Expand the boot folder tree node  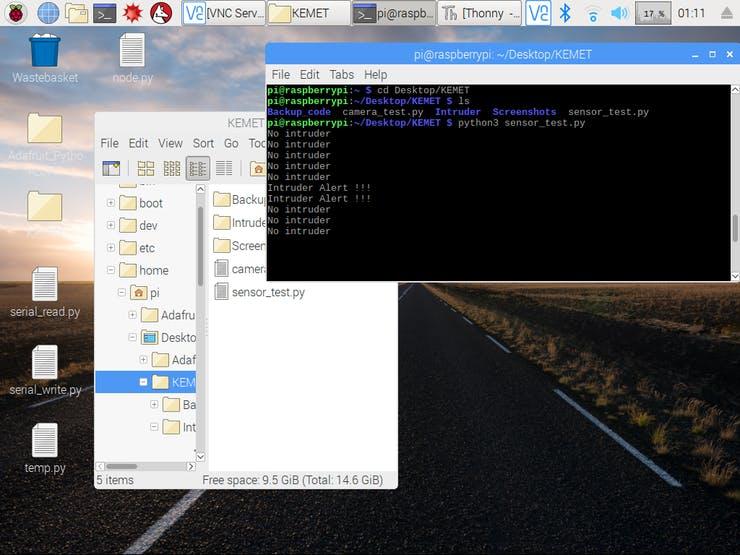pyautogui.click(x=110, y=203)
